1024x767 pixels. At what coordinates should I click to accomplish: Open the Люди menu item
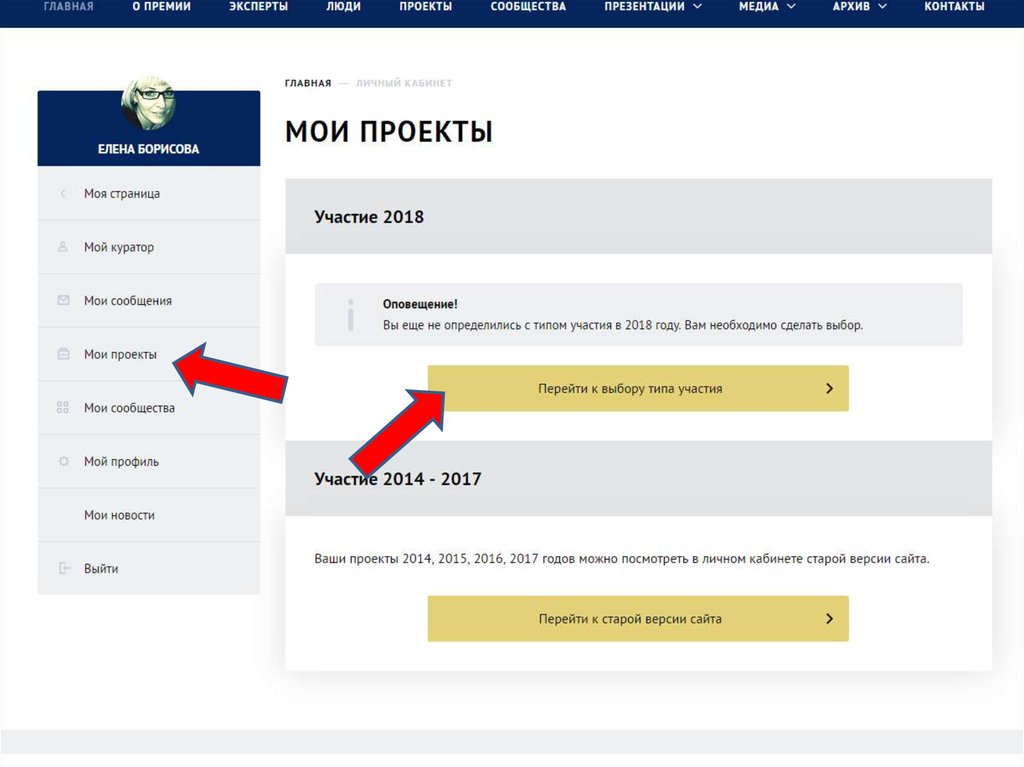344,7
